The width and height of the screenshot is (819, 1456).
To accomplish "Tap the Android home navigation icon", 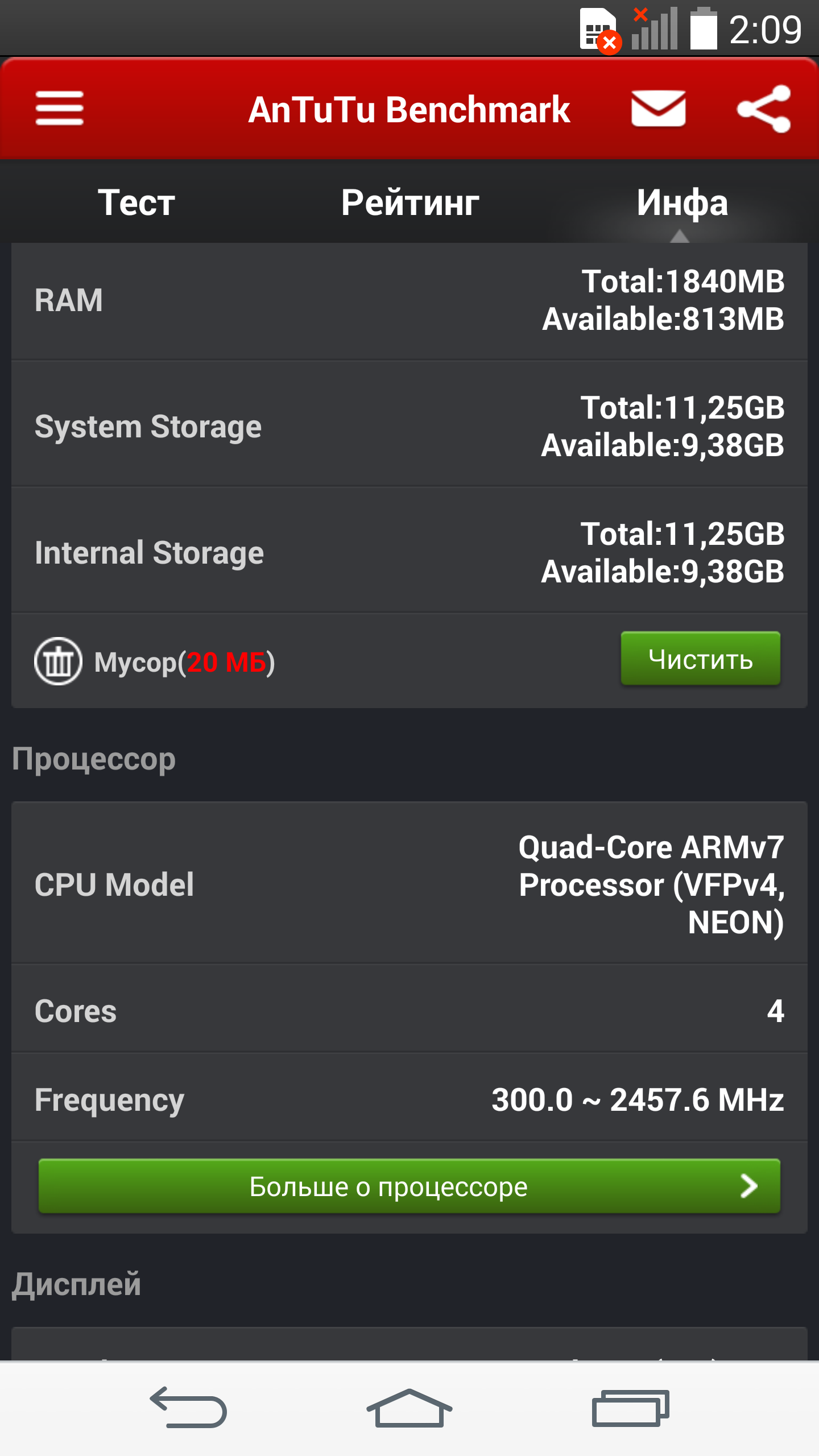I will click(409, 1407).
